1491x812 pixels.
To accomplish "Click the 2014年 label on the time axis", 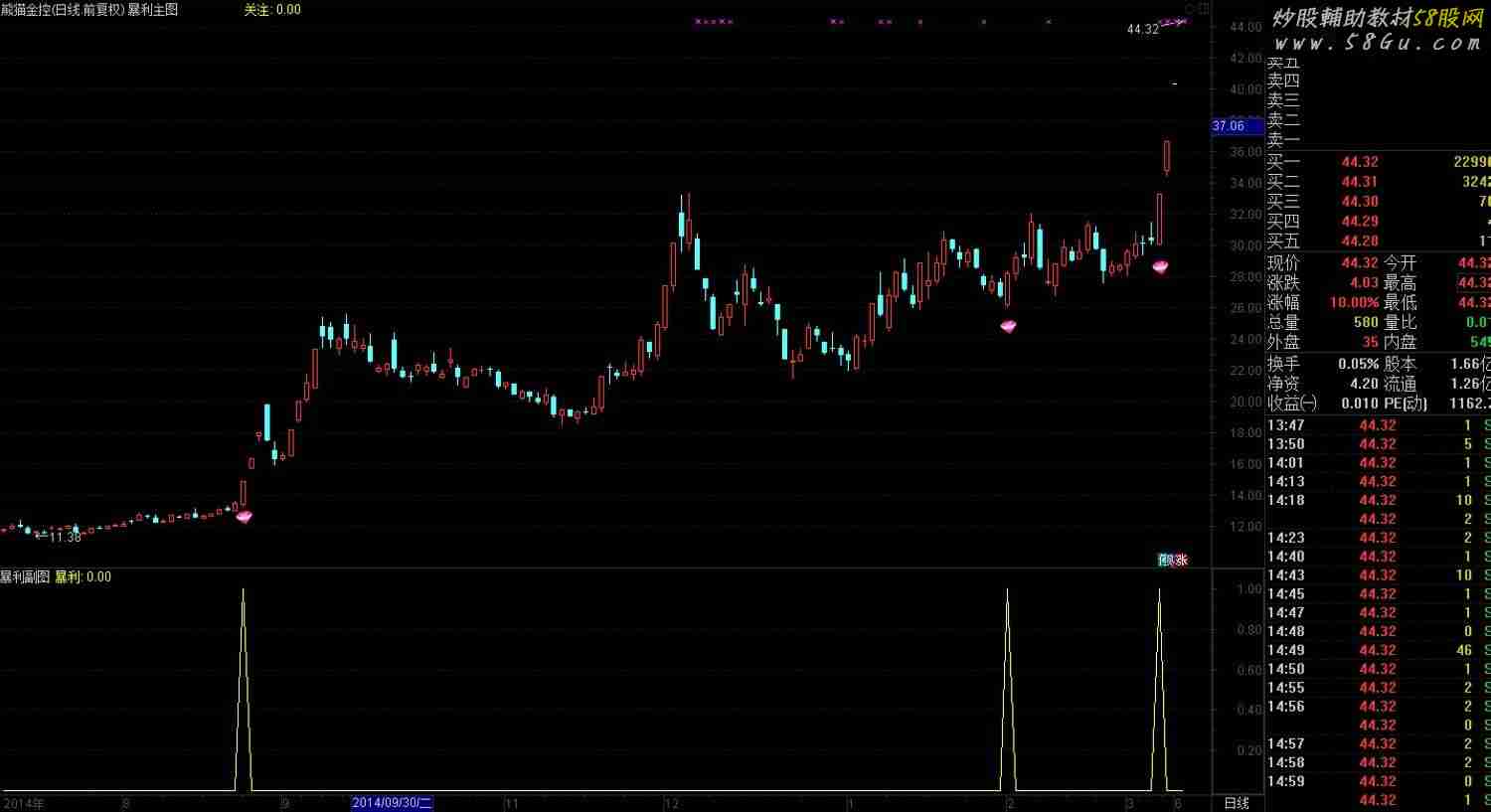I will click(x=24, y=803).
